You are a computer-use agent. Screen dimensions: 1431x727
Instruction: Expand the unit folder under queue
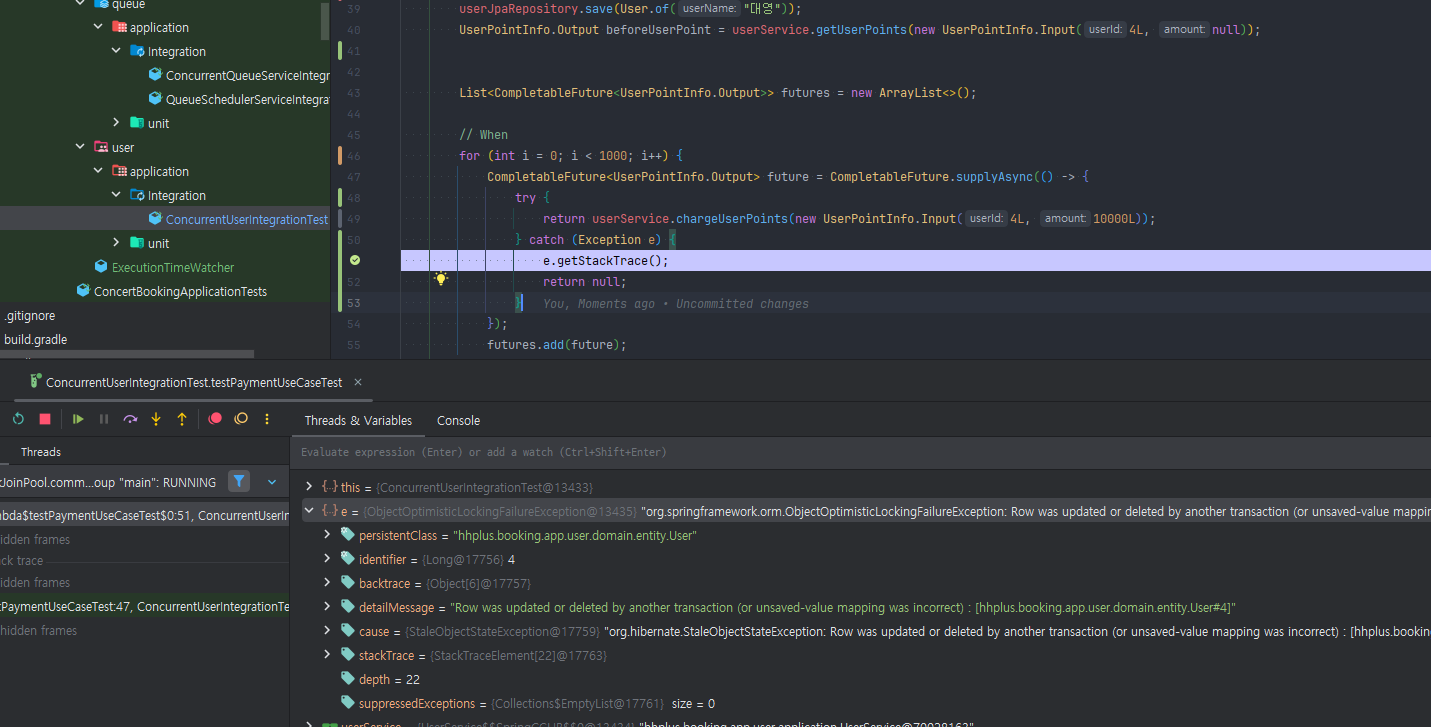[x=117, y=123]
